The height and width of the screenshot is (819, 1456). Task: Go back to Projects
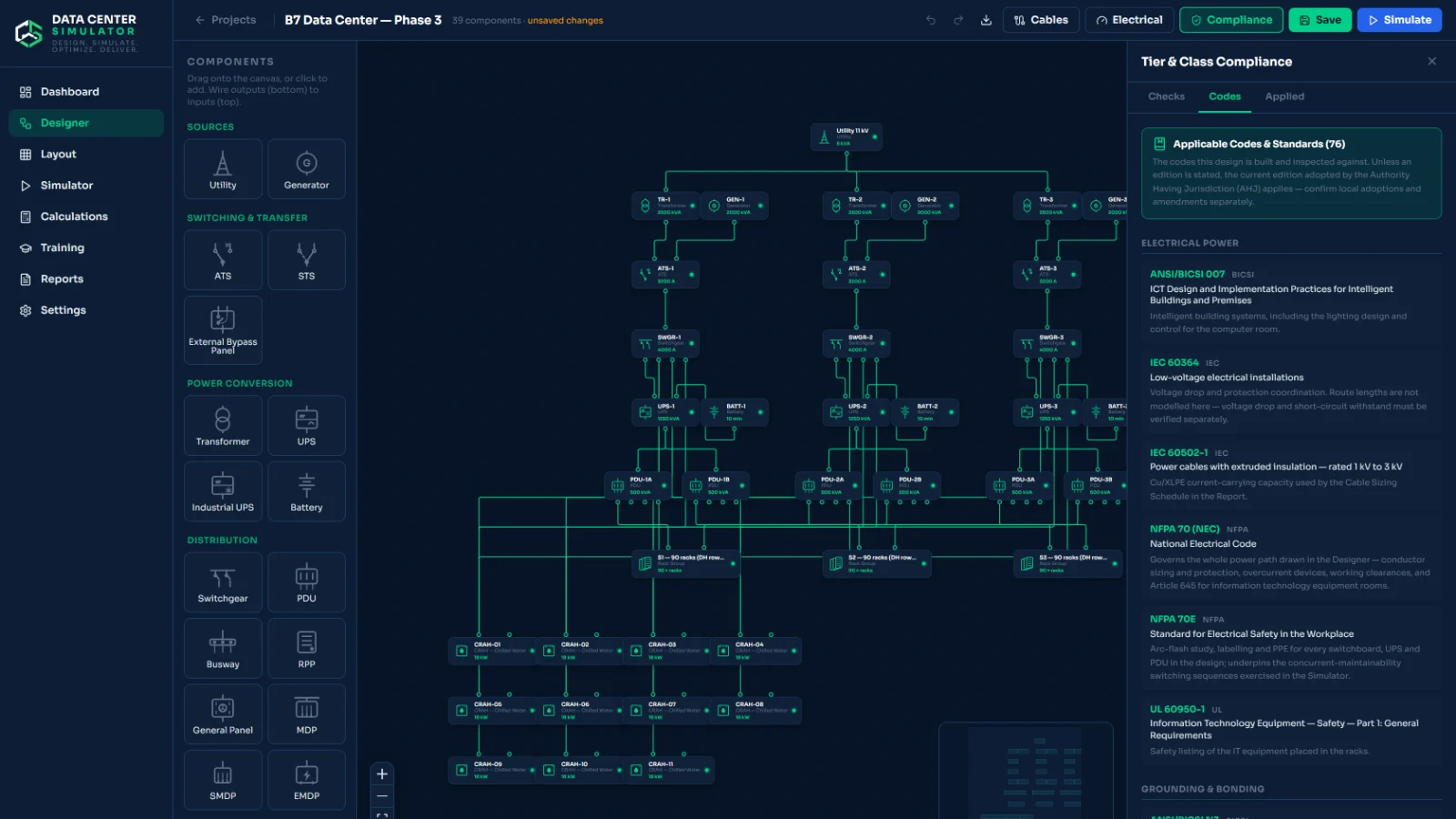point(226,20)
